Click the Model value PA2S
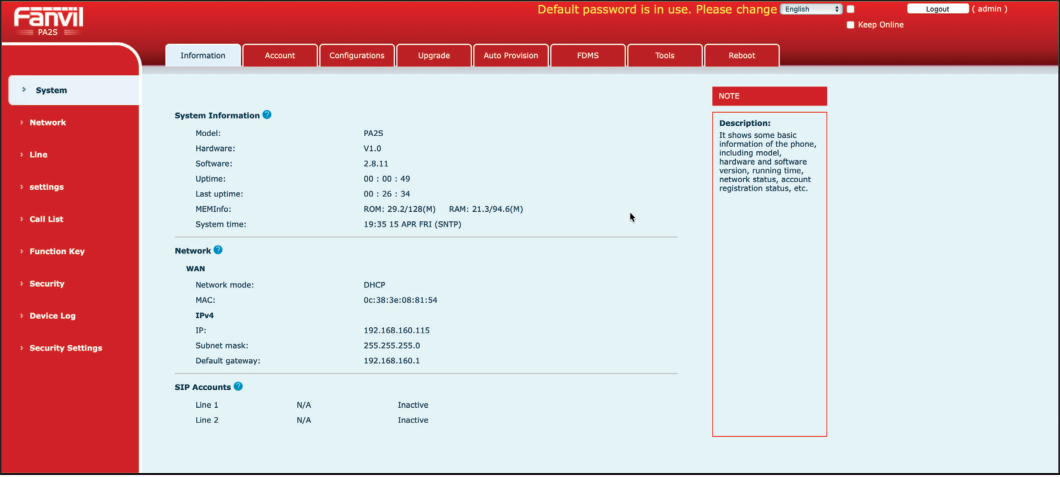Image resolution: width=1060 pixels, height=477 pixels. (x=373, y=133)
